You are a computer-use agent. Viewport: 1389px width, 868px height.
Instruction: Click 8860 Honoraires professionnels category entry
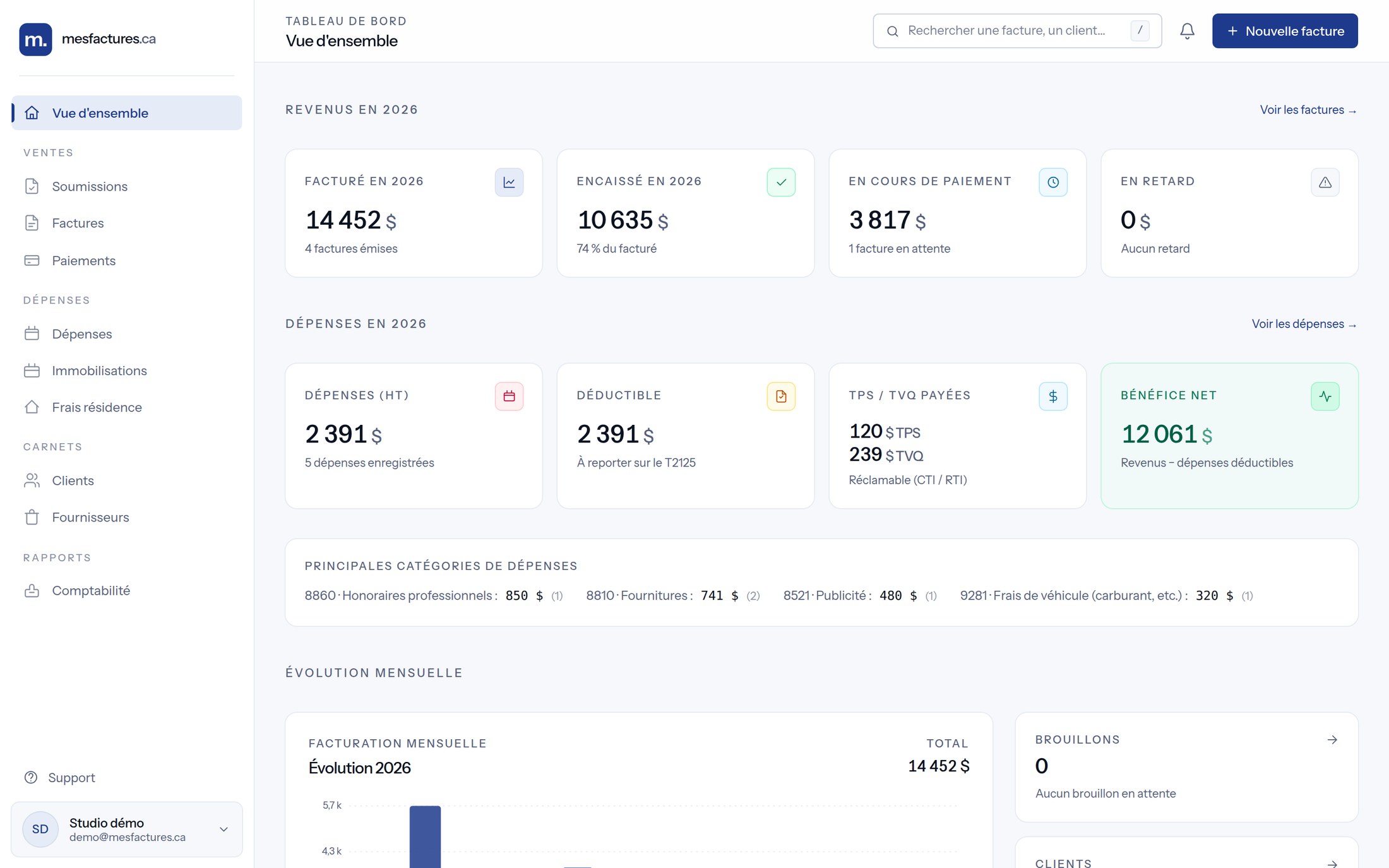point(434,595)
